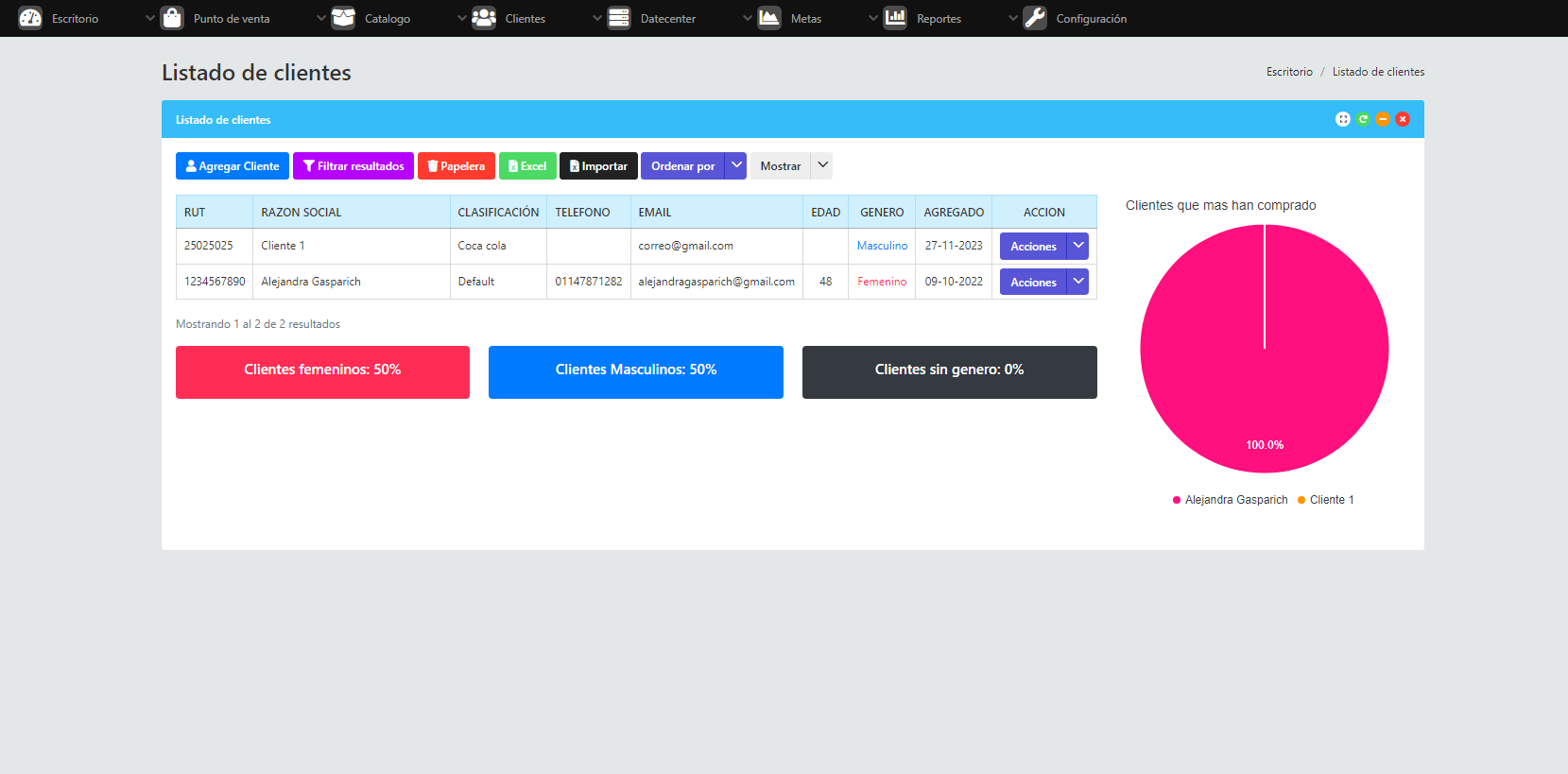Click the Clientes sin genero: 0% card

tap(950, 372)
